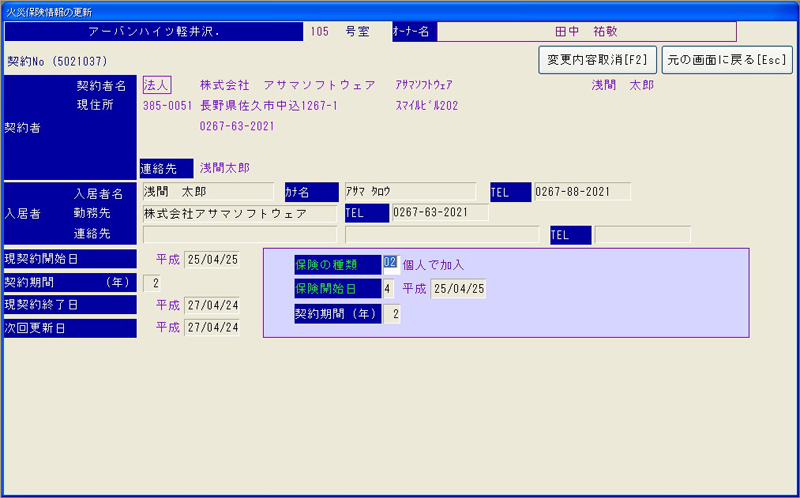Image resolution: width=800 pixels, height=498 pixels.
Task: Click the 法人 box beside 契約者名
Action: click(x=158, y=85)
